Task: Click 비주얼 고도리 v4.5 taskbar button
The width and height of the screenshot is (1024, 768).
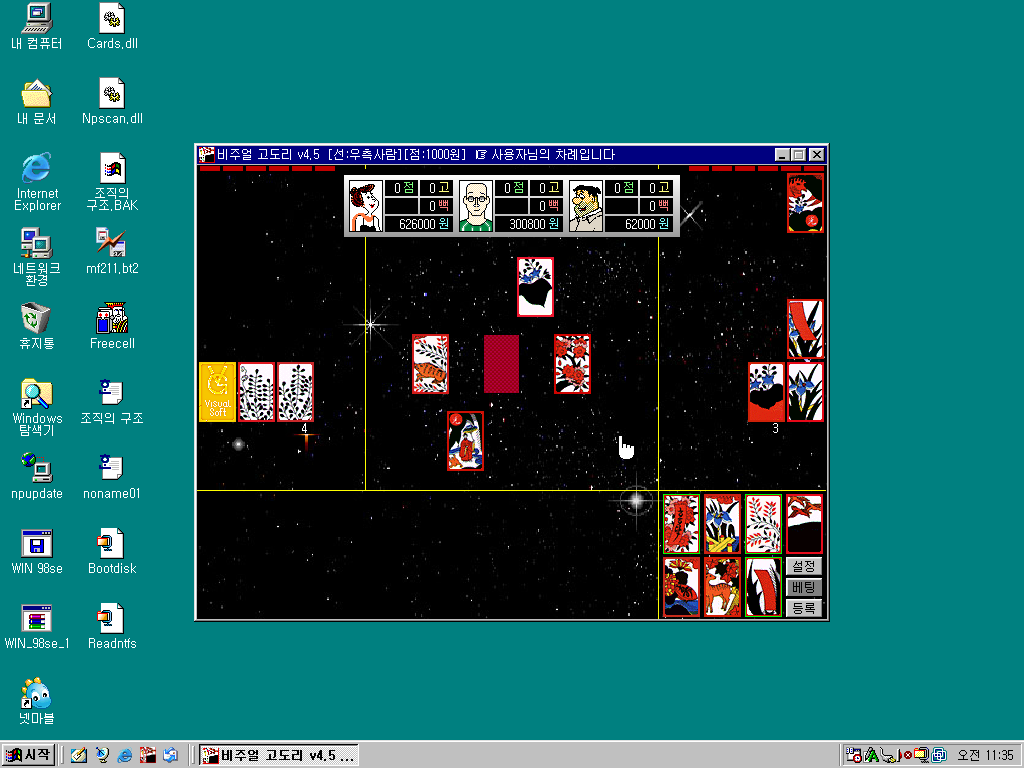Action: point(279,756)
